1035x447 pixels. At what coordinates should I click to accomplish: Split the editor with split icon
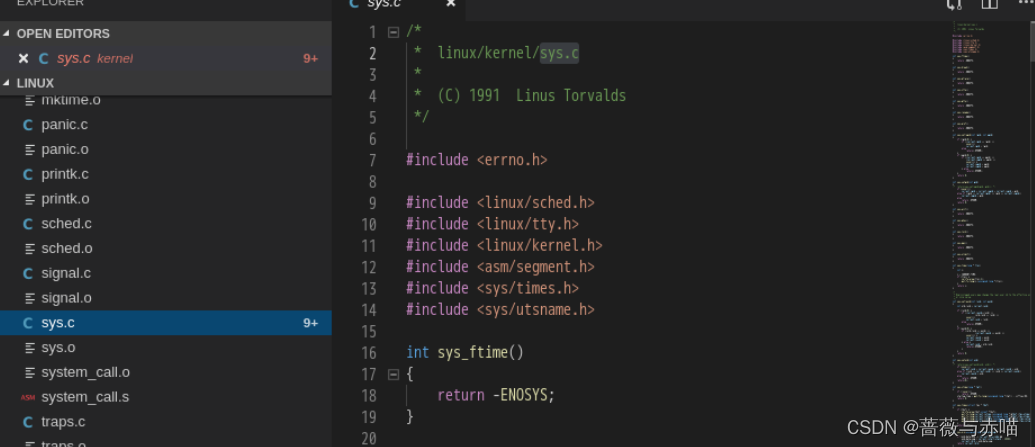(x=989, y=4)
